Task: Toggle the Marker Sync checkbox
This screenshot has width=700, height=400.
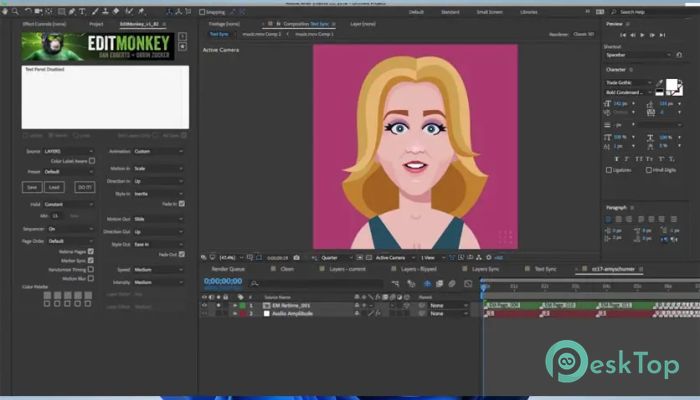Action: 91,260
